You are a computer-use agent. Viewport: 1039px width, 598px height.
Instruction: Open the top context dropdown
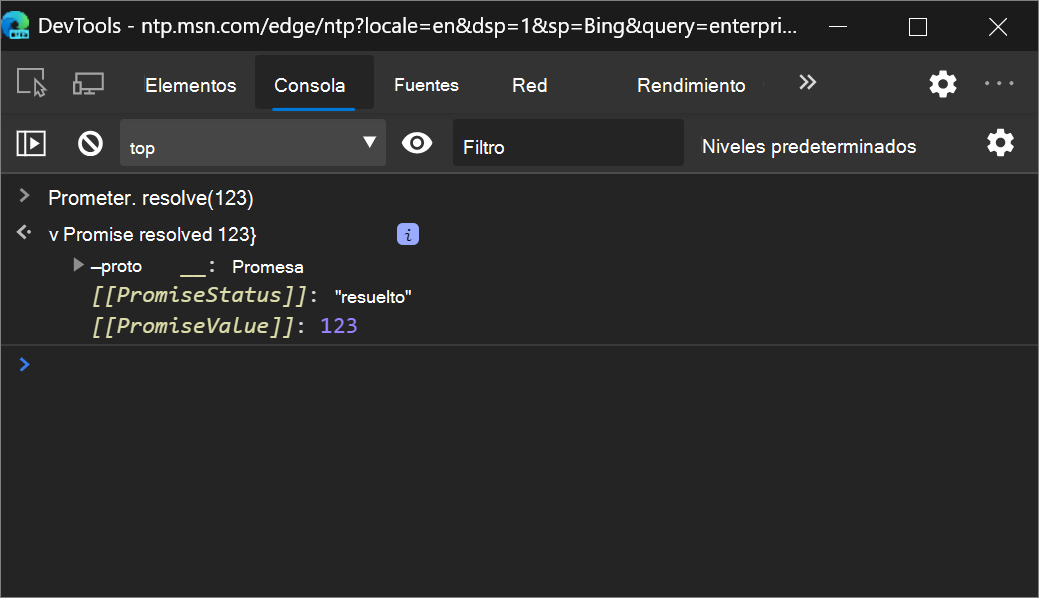[252, 143]
